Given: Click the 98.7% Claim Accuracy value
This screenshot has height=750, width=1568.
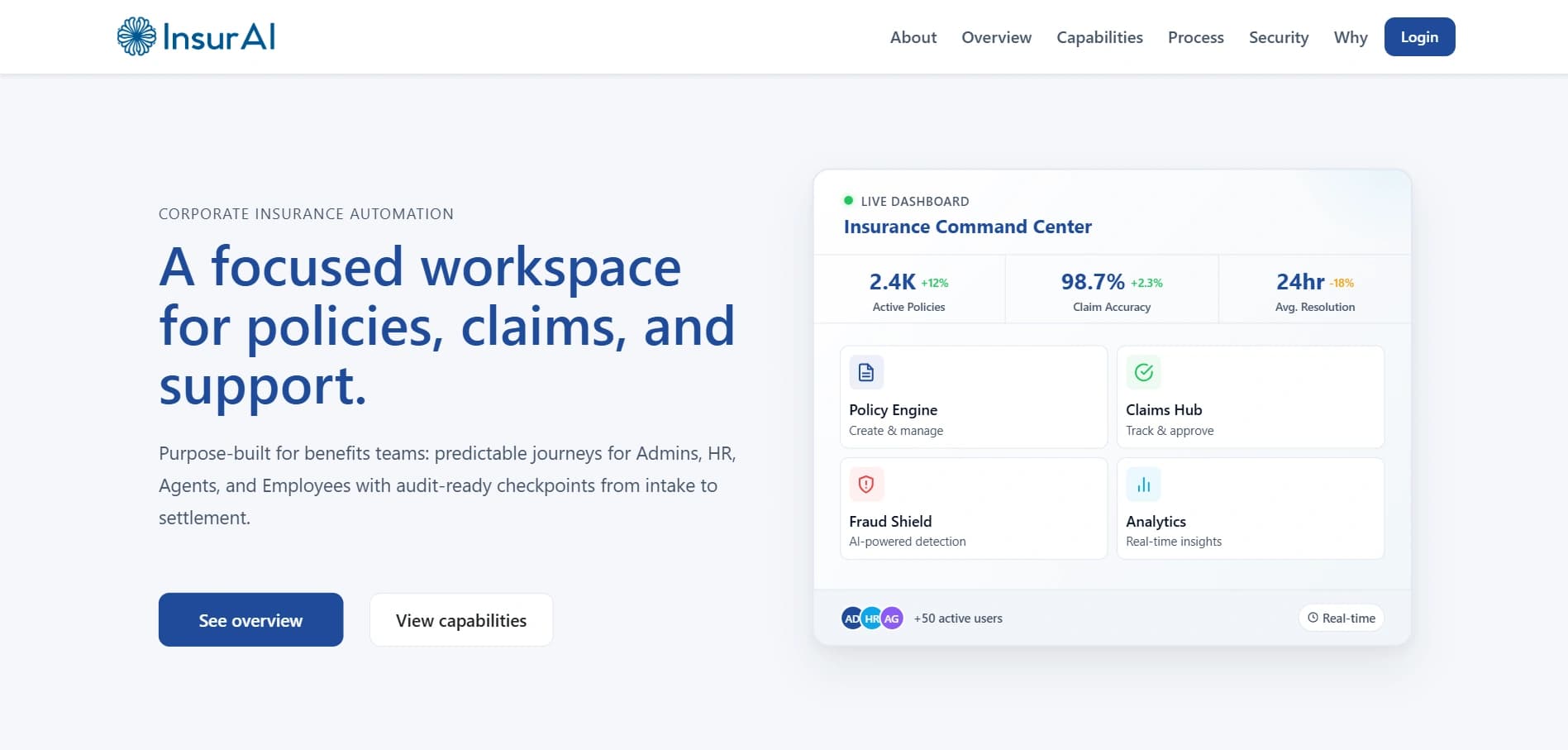Looking at the screenshot, I should click(x=1093, y=282).
